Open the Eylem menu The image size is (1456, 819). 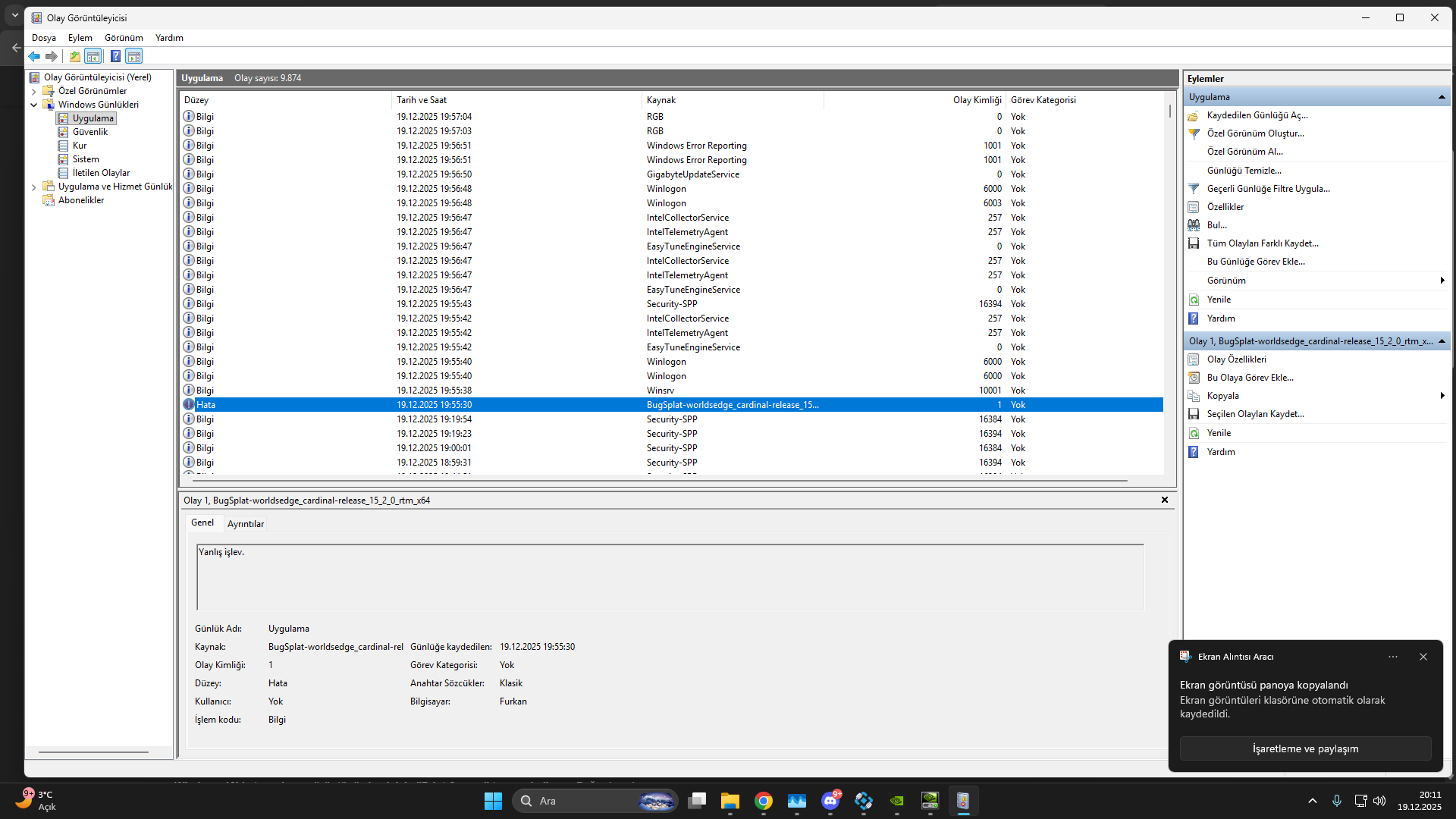click(x=80, y=38)
